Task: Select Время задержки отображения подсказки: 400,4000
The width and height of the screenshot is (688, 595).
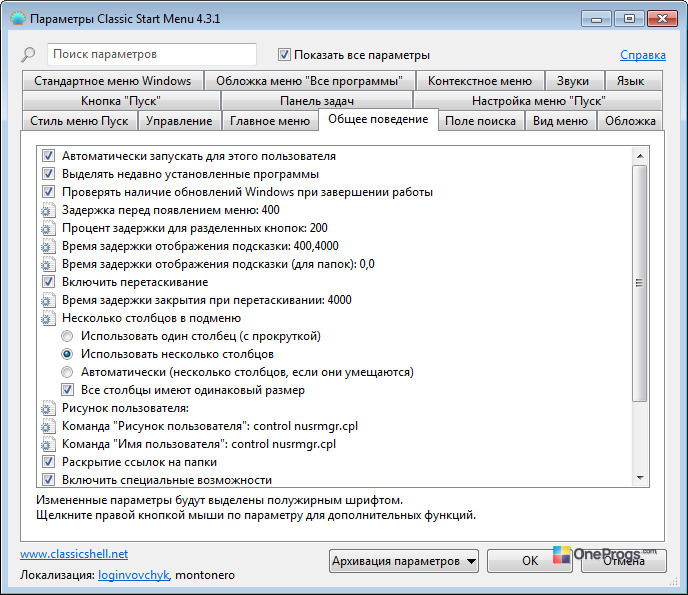Action: (200, 246)
